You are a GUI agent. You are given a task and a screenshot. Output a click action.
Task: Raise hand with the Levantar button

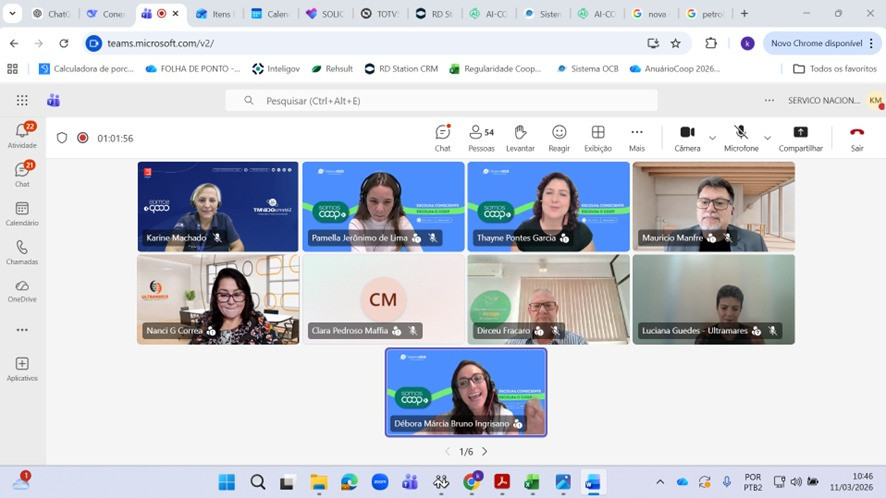(520, 137)
